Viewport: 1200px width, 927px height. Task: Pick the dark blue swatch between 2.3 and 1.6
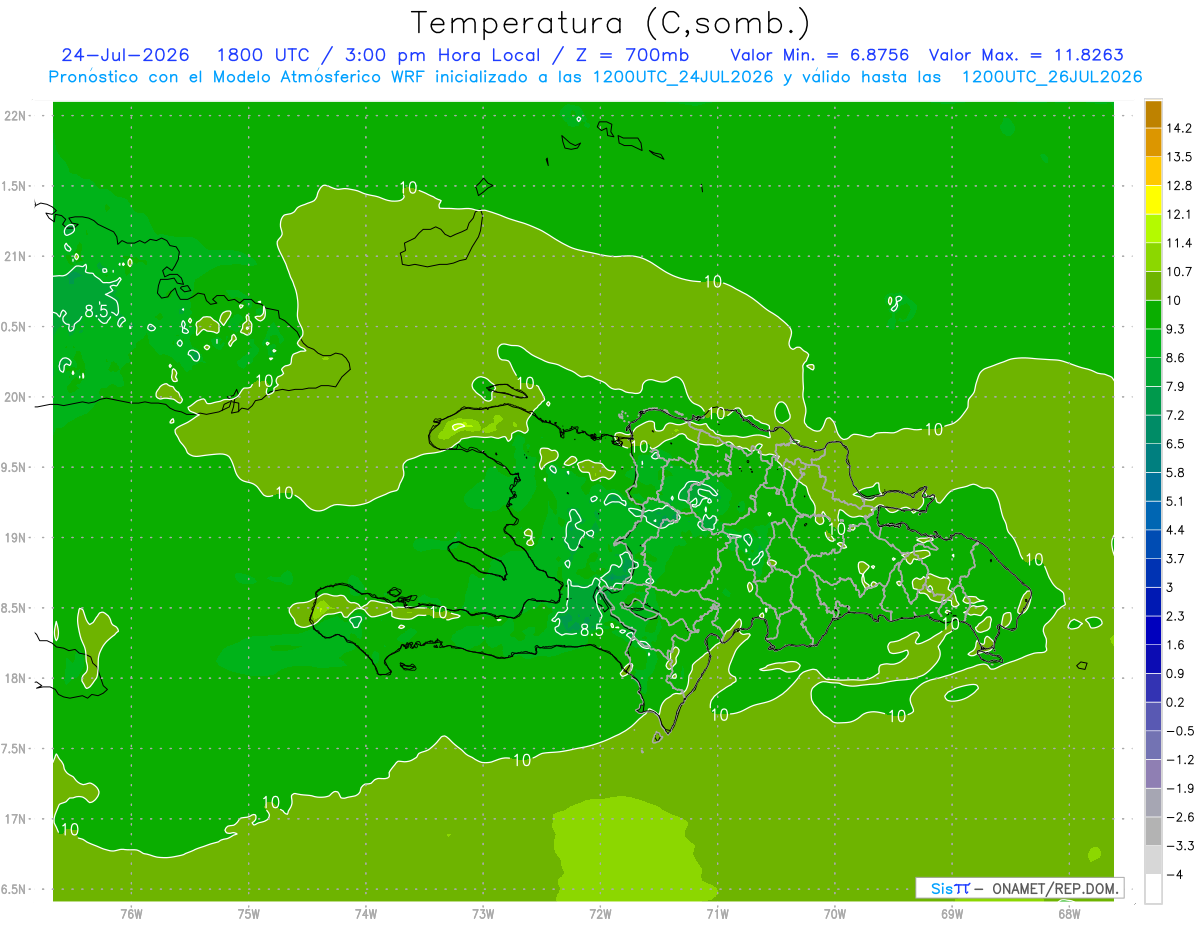(x=1153, y=631)
